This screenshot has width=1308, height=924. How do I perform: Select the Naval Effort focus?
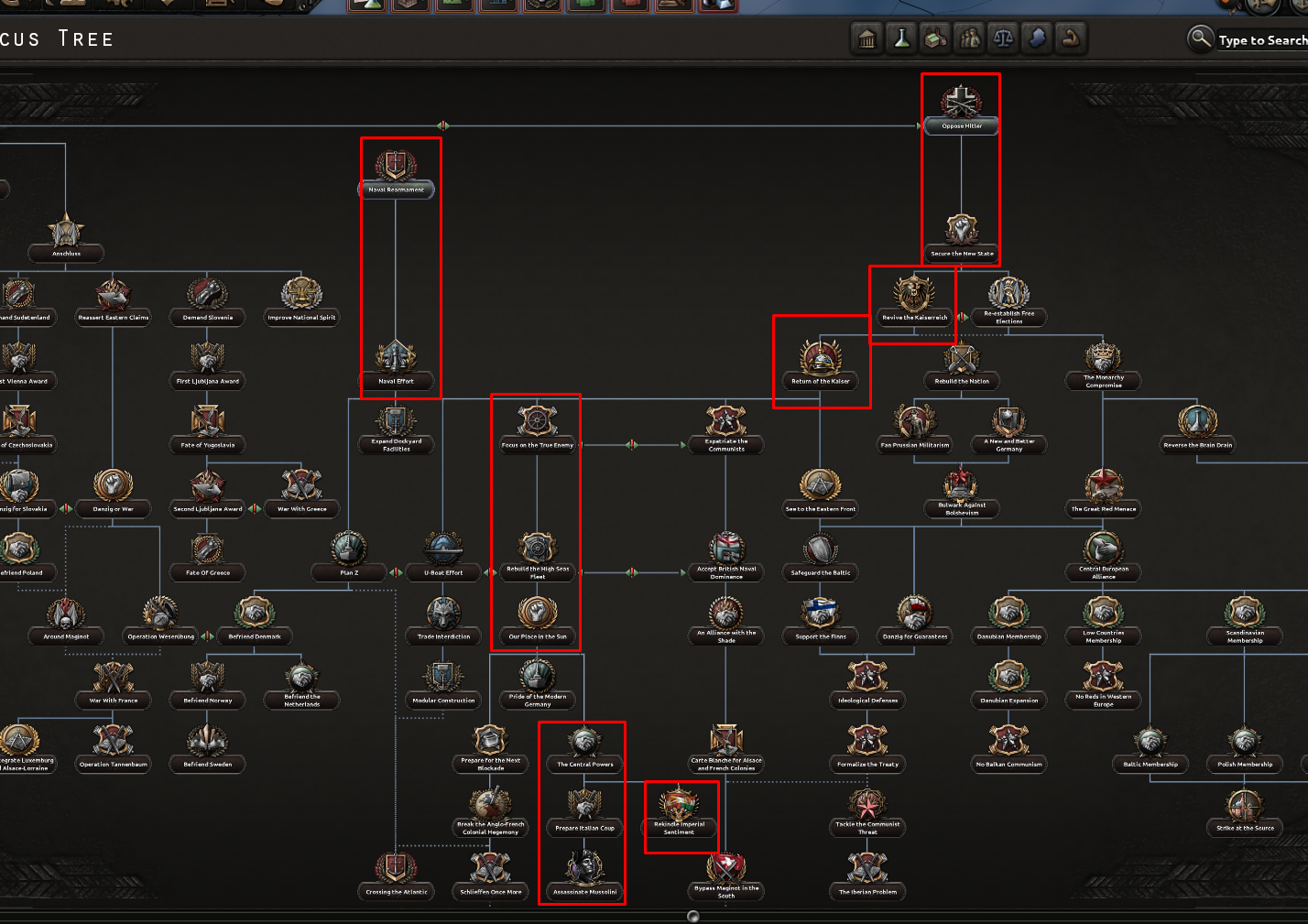coord(396,364)
